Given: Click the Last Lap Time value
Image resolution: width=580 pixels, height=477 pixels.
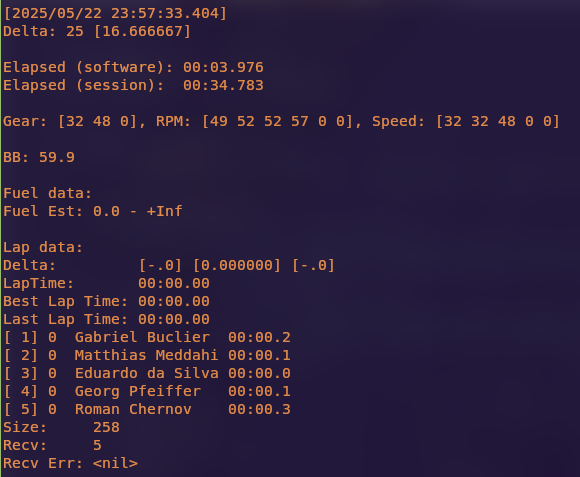Looking at the screenshot, I should coord(174,319).
